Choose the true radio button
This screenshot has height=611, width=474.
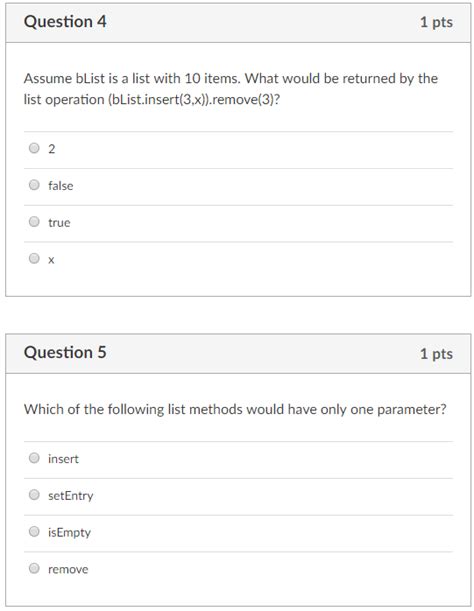tap(34, 222)
